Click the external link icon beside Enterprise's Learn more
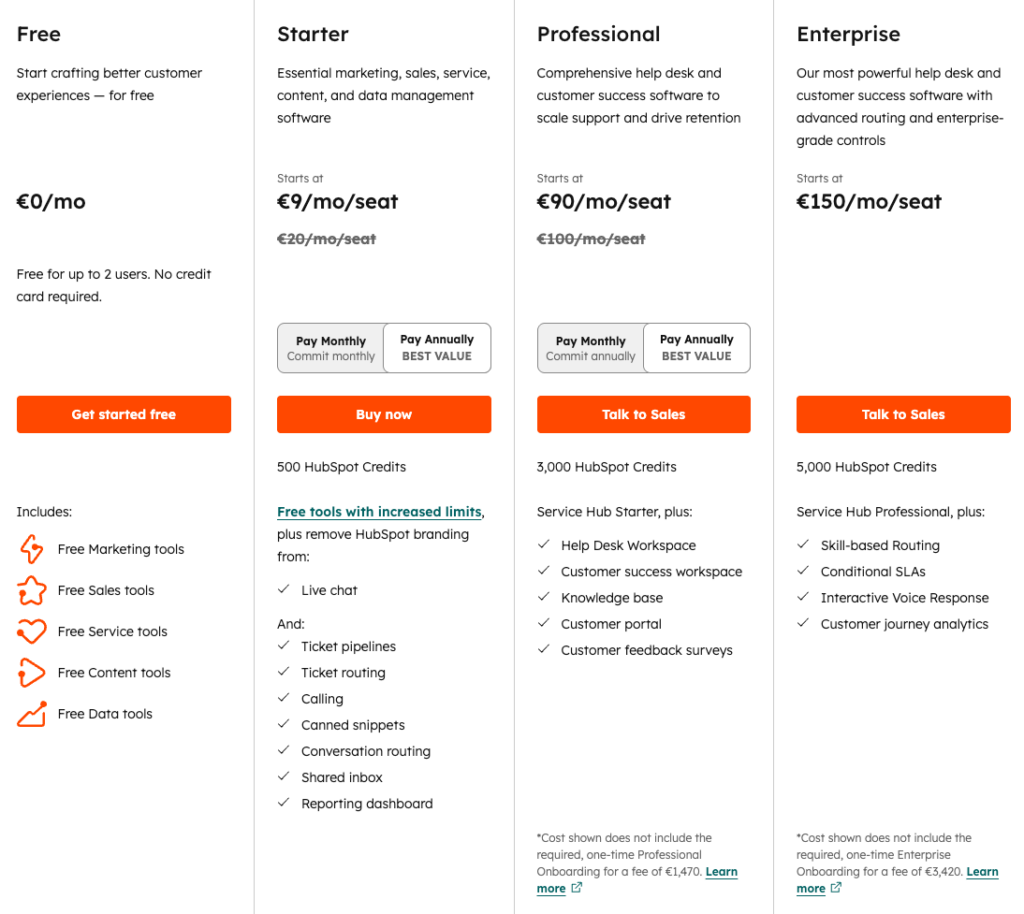1024x914 pixels. (838, 888)
